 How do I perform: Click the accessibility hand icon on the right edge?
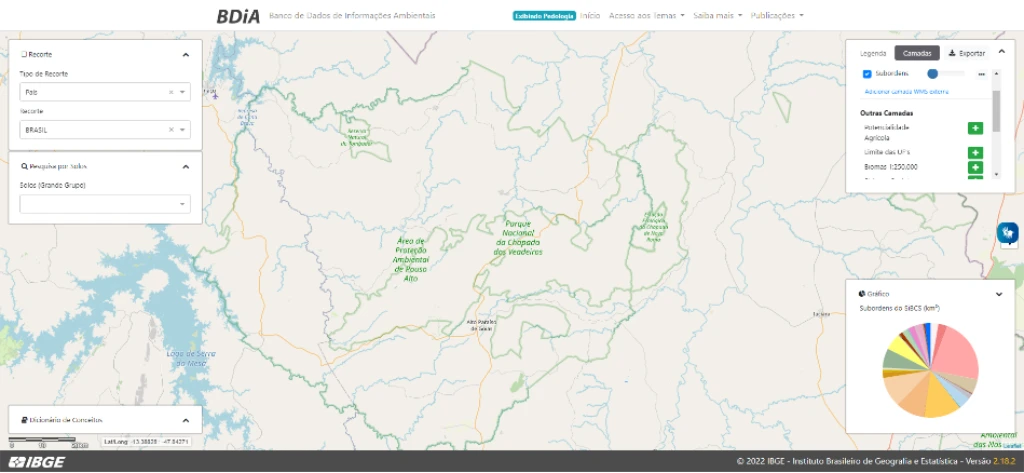1008,231
